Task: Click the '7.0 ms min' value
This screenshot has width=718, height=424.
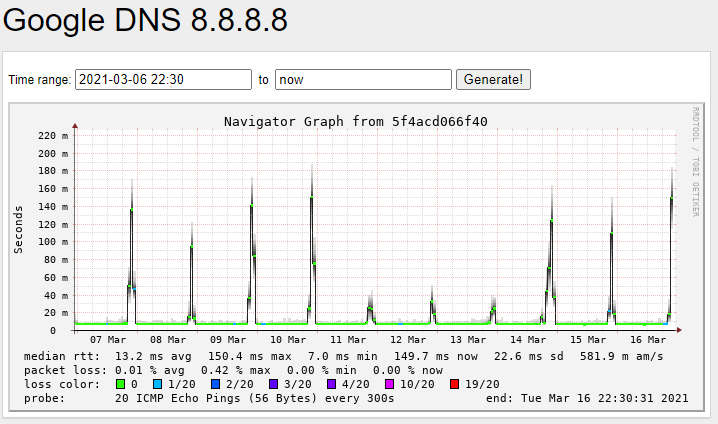Action: coord(343,356)
